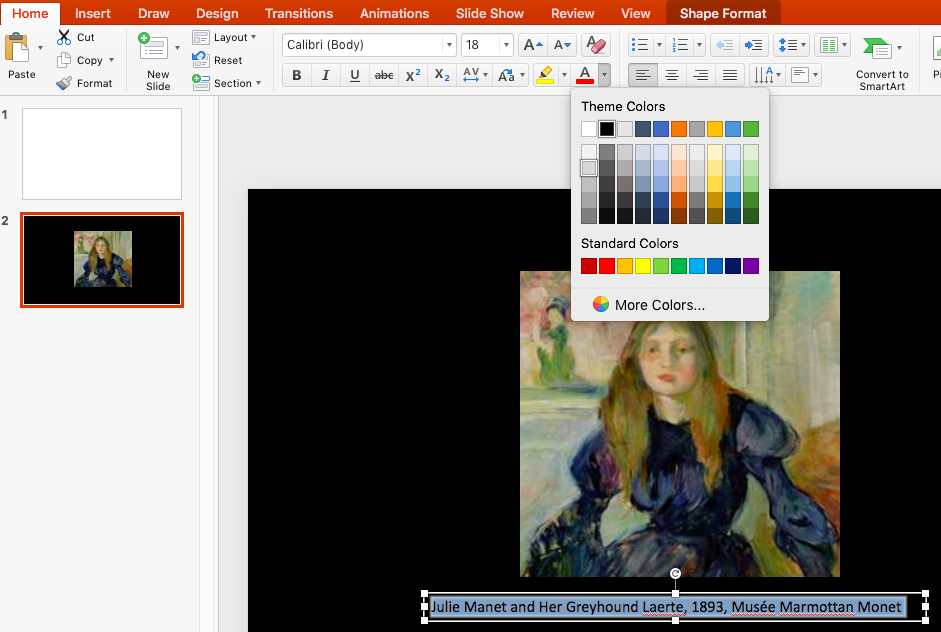Switch to the Draw tab
Viewport: 941px width, 632px height.
pyautogui.click(x=154, y=13)
